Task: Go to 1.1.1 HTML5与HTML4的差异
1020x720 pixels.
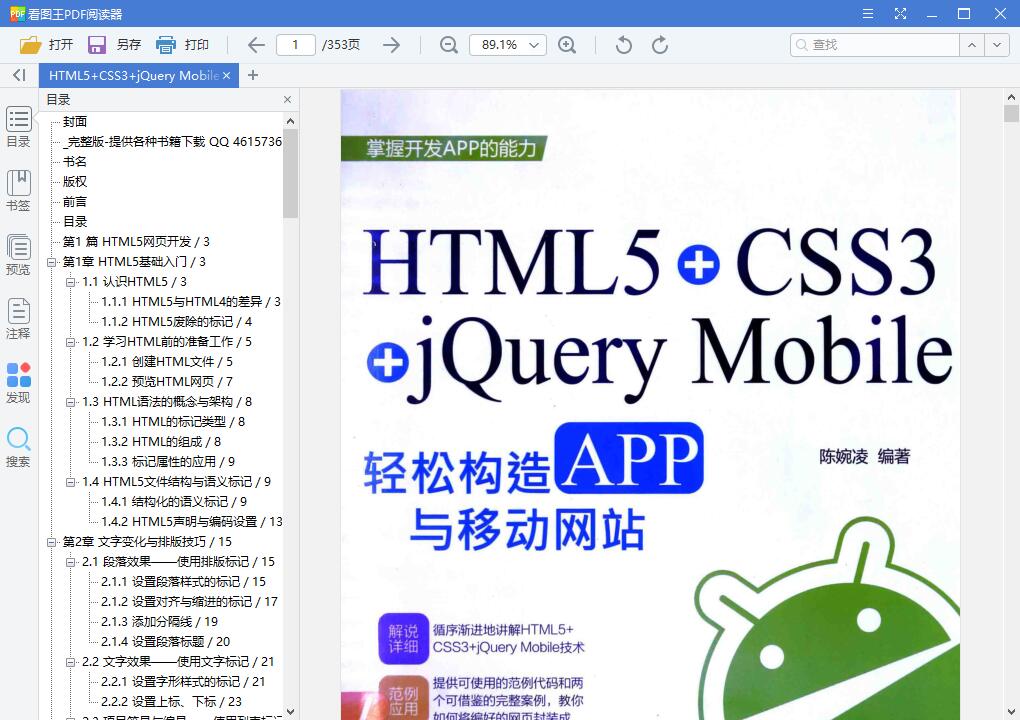Action: point(191,302)
